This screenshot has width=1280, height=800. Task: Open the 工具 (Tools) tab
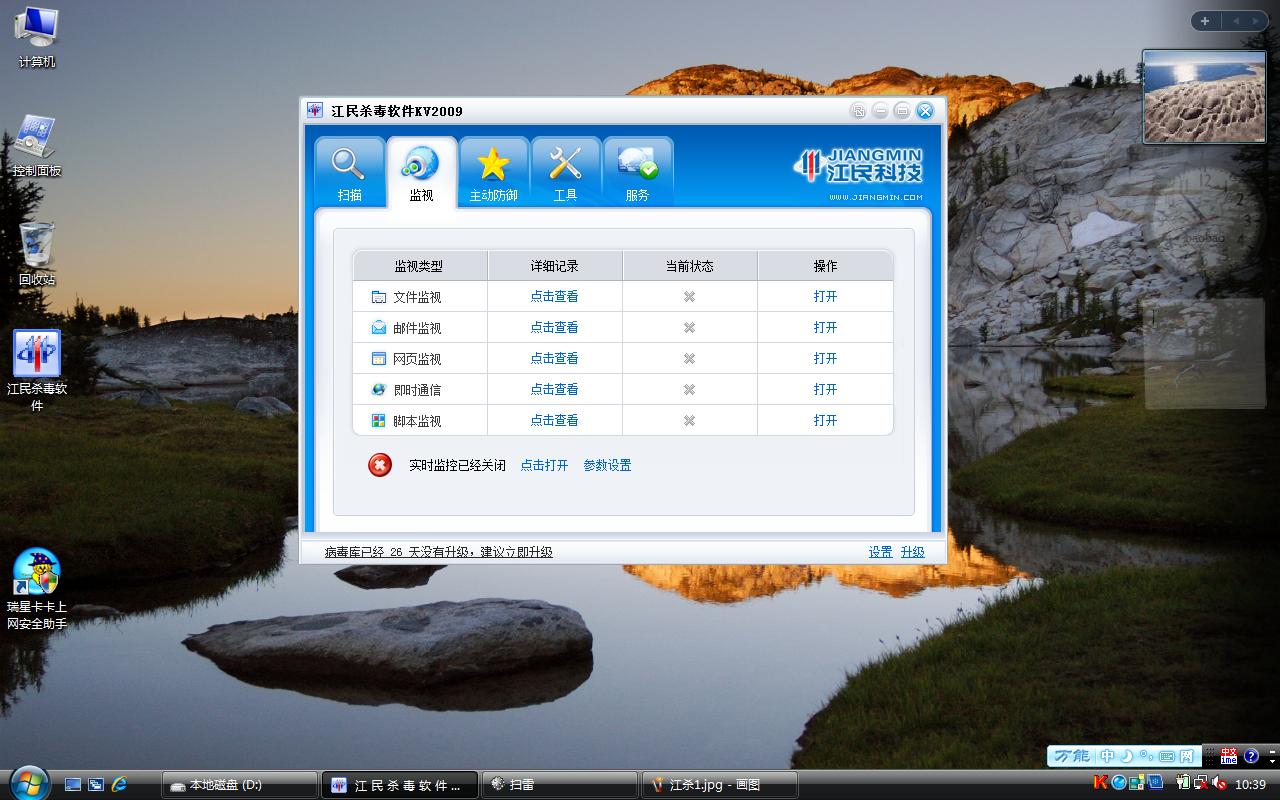566,172
